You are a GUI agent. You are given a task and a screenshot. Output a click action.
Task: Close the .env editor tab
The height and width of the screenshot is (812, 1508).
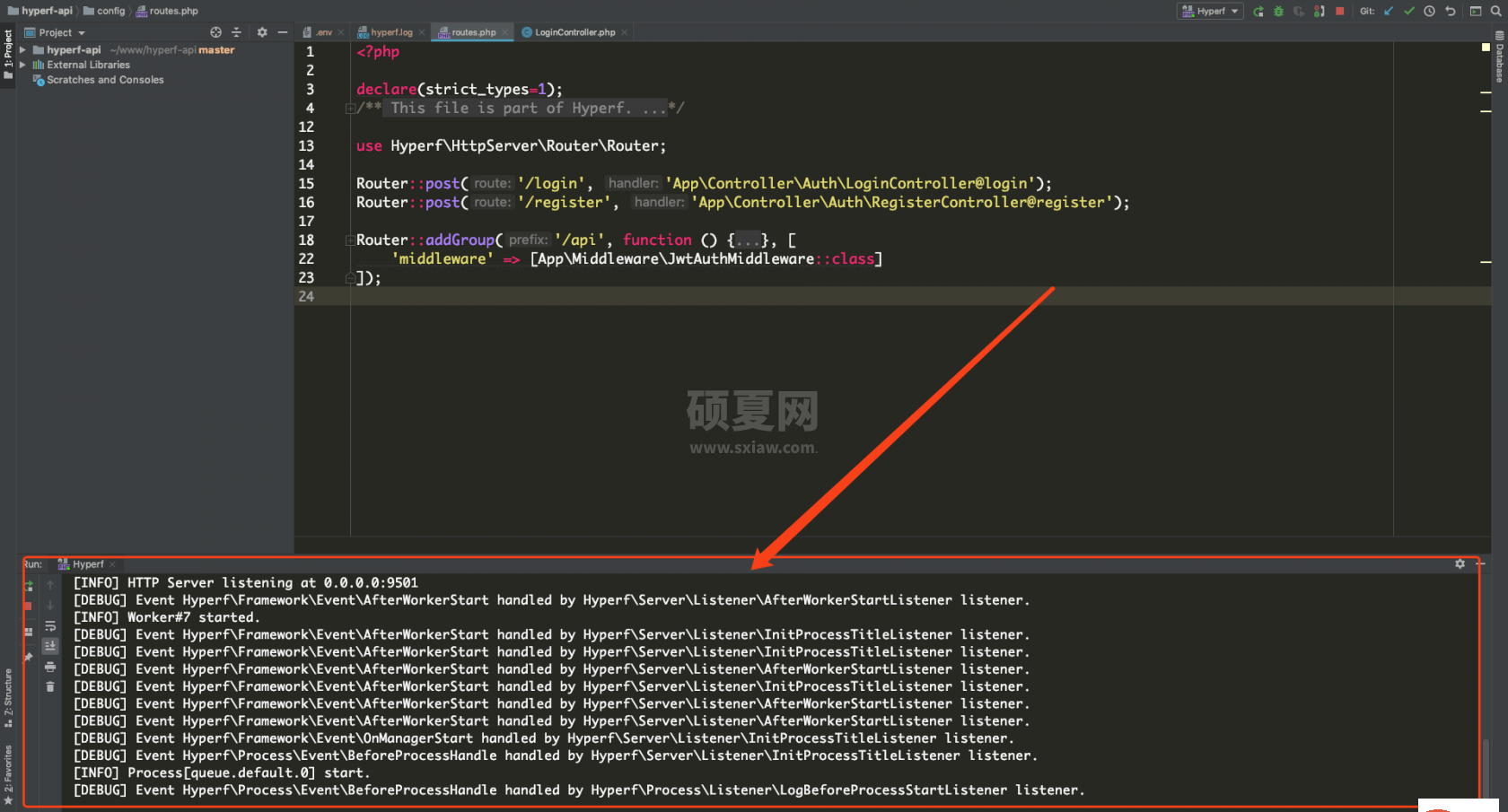[x=340, y=32]
